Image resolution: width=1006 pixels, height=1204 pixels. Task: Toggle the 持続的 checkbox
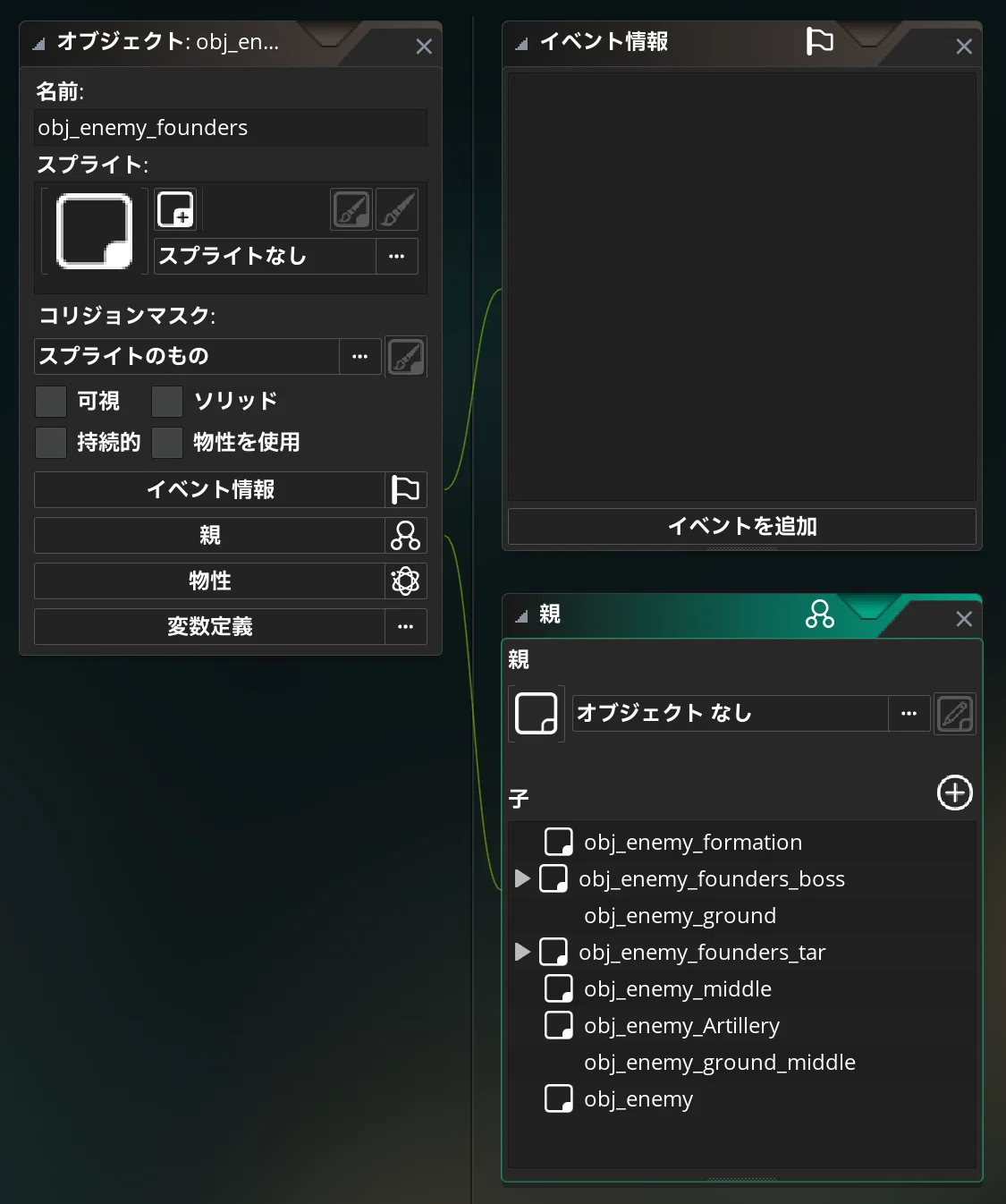pyautogui.click(x=51, y=443)
